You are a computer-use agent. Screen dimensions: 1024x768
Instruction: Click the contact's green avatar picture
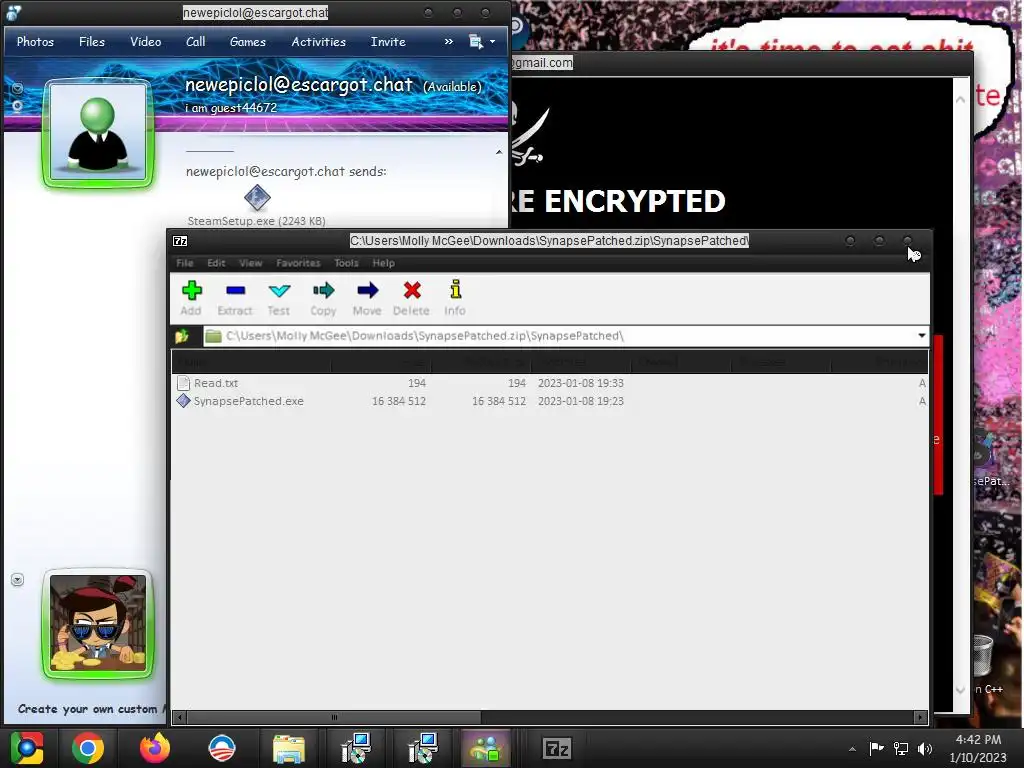coord(98,133)
